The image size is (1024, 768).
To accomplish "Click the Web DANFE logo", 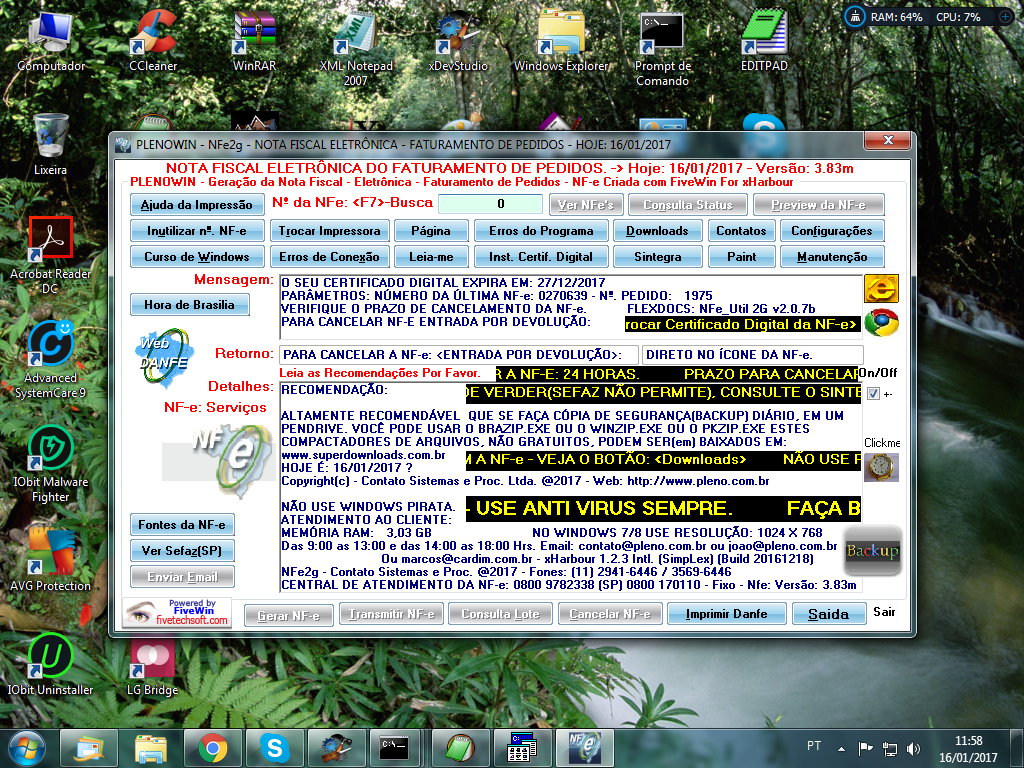I will click(164, 357).
